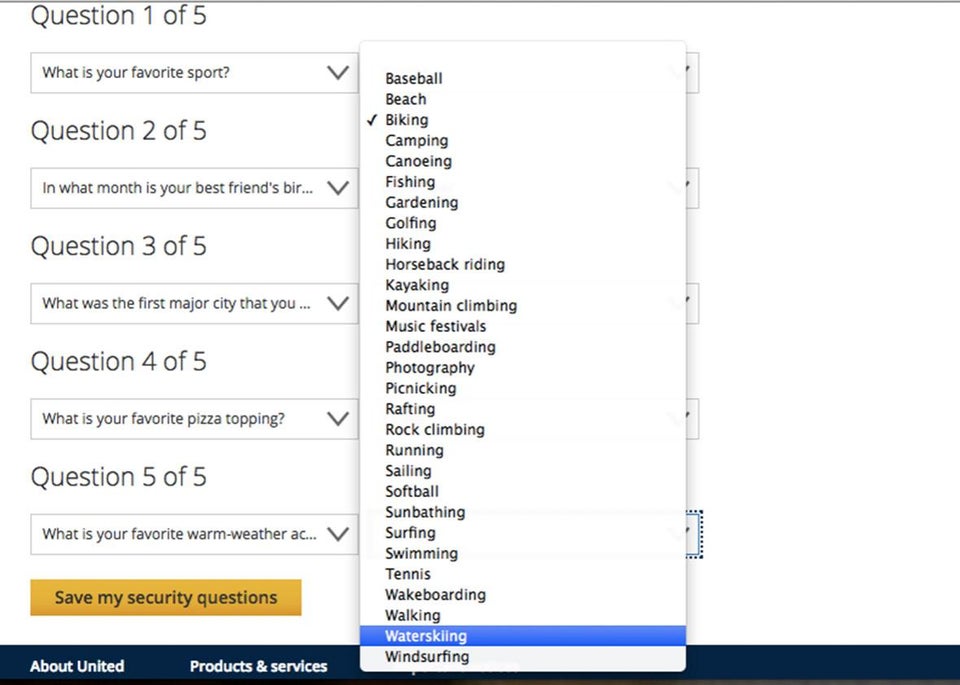Expand the favorite pizza topping dropdown
Screen dimensions: 960x685
click(x=193, y=419)
